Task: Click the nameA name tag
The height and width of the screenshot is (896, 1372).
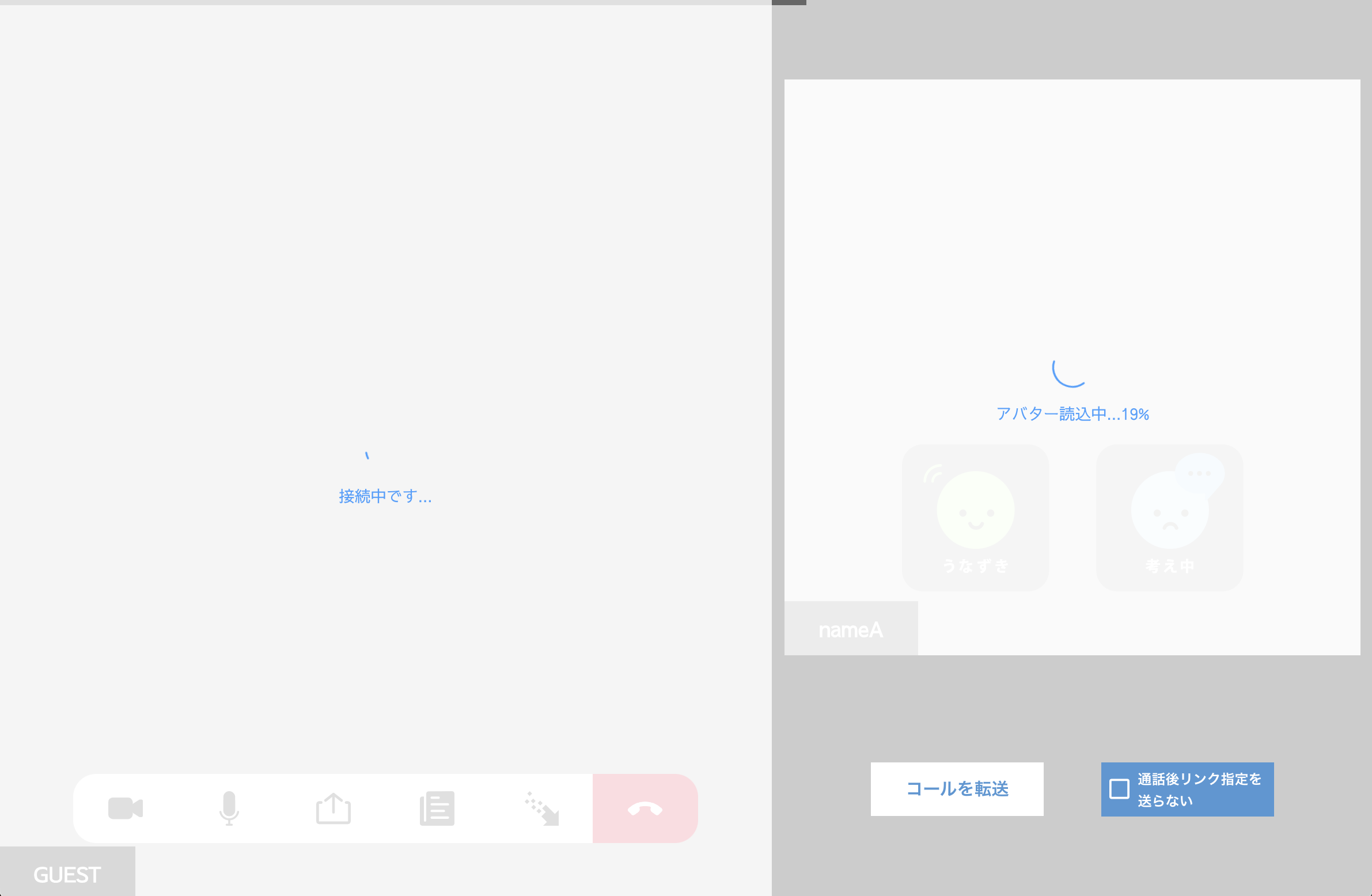Action: click(x=850, y=630)
